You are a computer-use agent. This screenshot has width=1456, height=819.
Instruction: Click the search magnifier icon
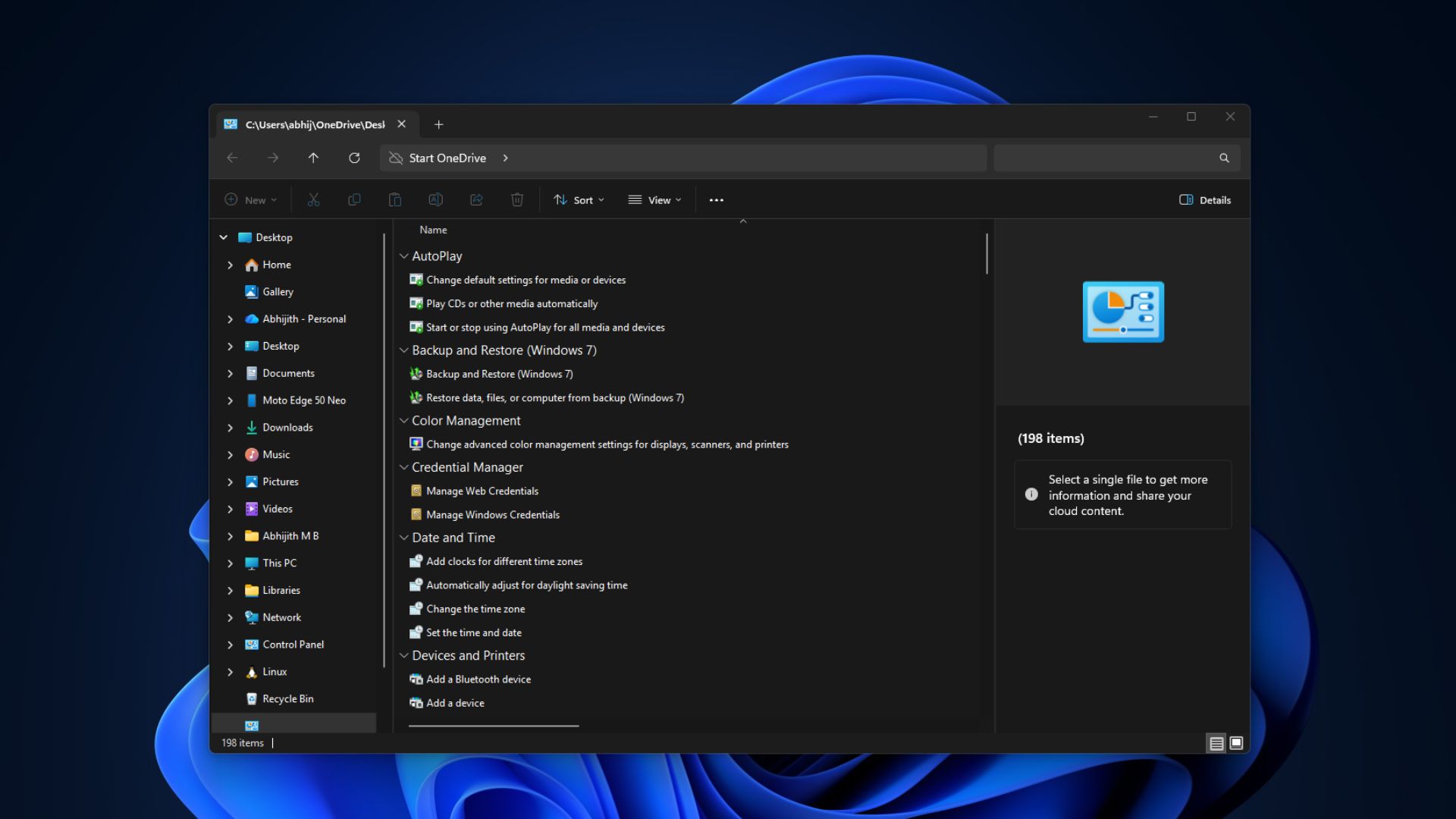[x=1224, y=158]
